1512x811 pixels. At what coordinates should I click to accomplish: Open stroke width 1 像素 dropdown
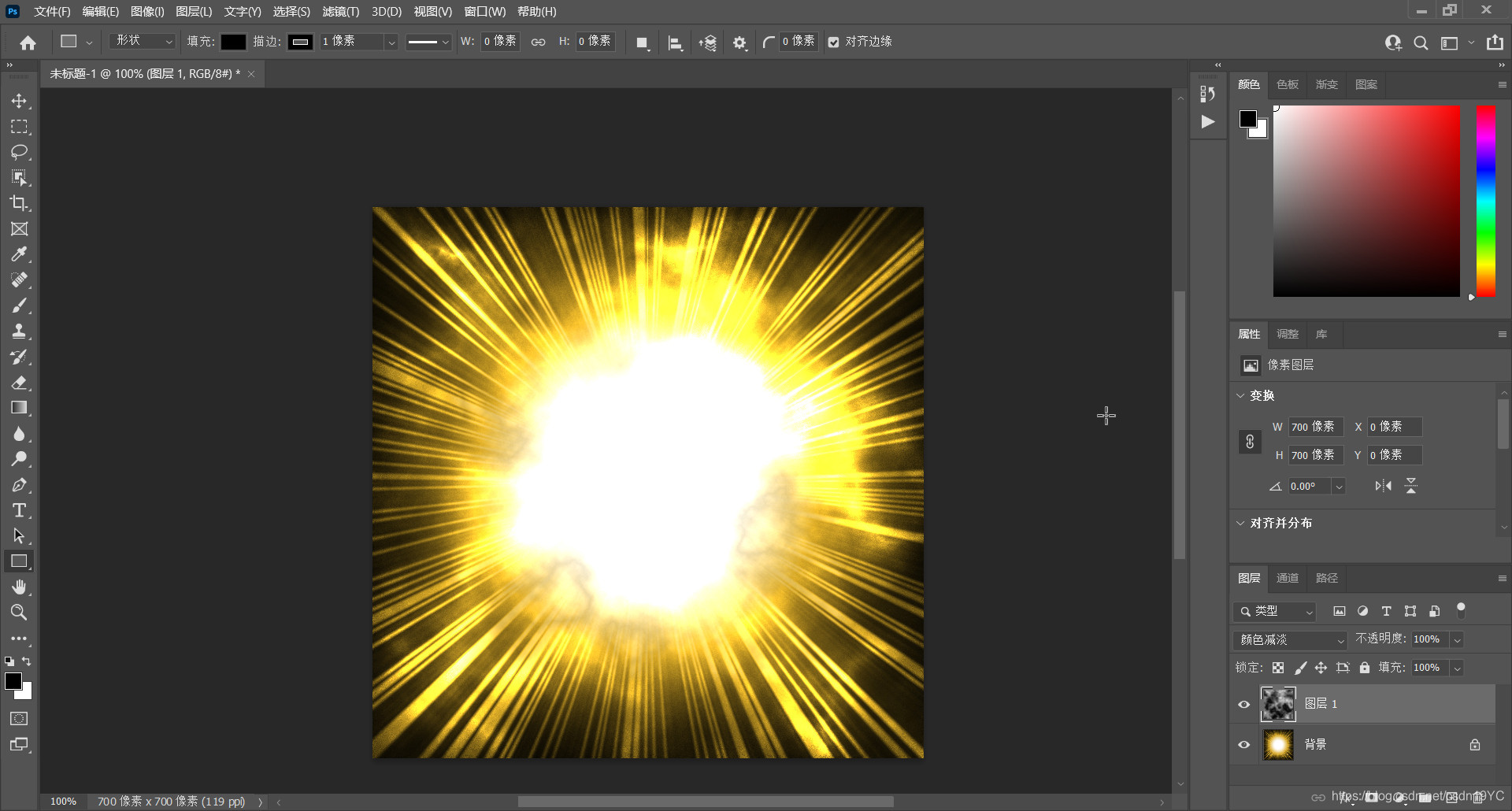point(391,42)
